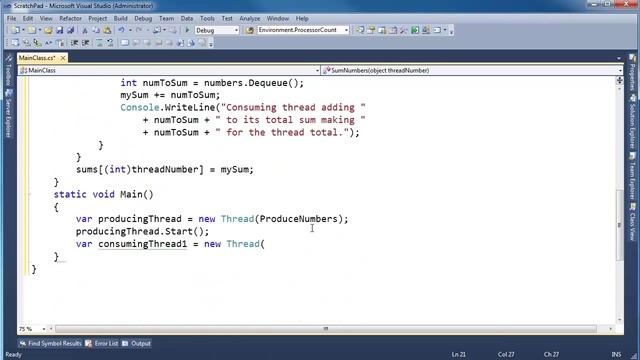Undo the last edit with the Undo arrow

[x=121, y=30]
